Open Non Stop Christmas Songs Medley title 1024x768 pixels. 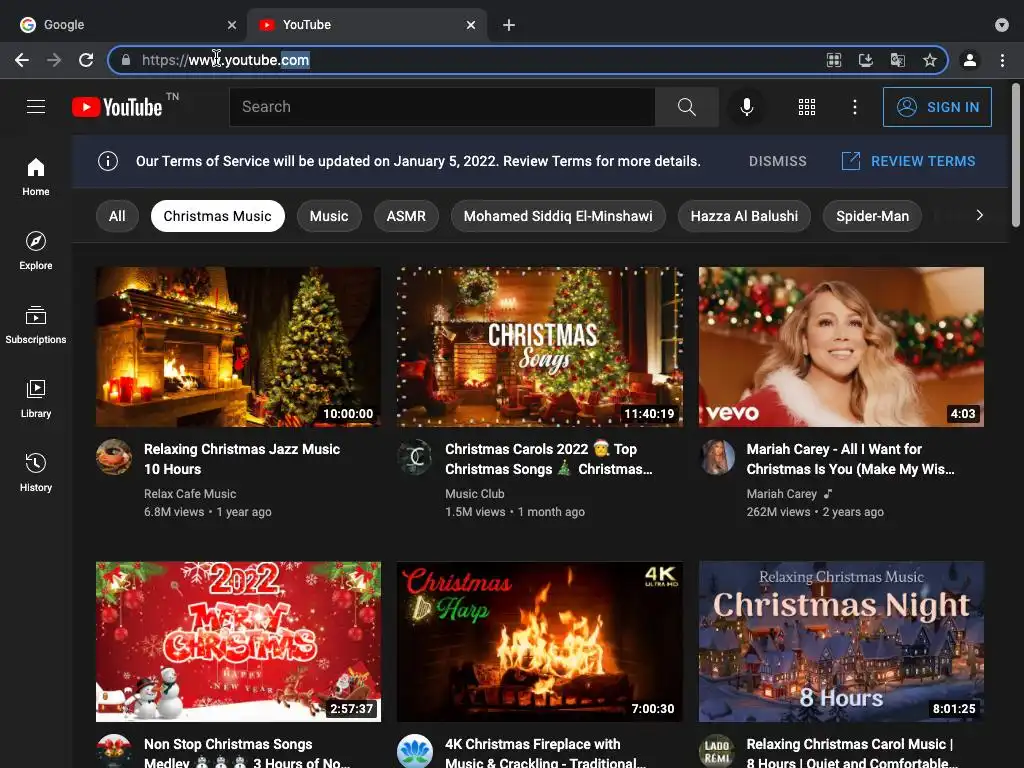pos(247,752)
